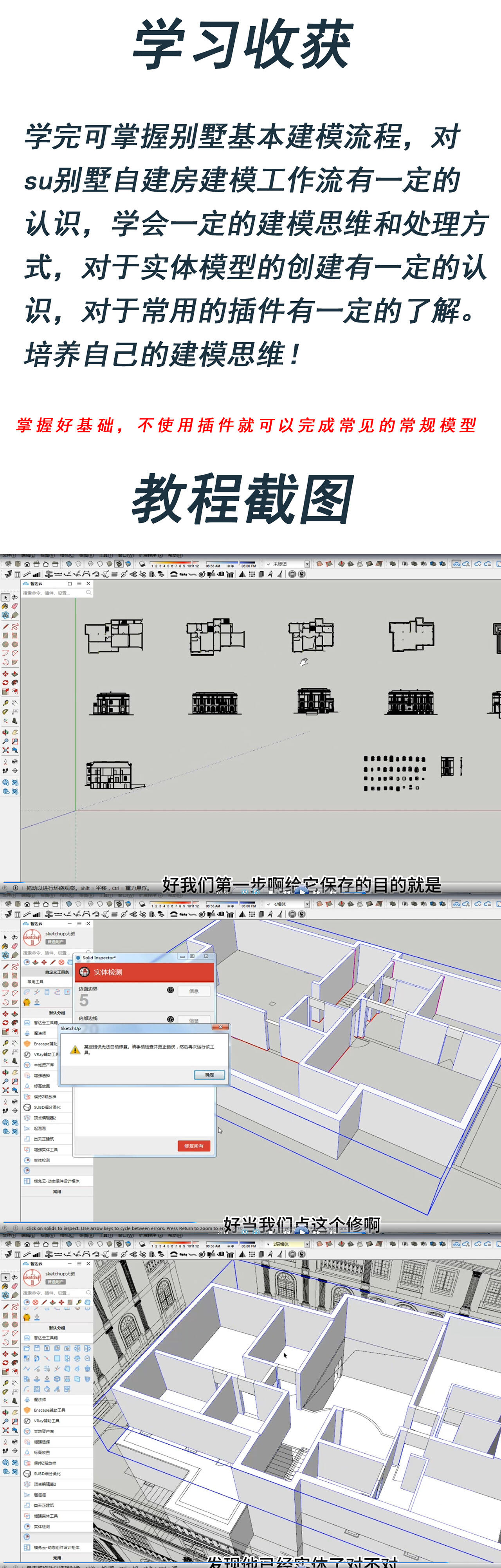Screen dimensions: 501x1568
Task: Open the -1墙体 tag dropdown
Action: (307, 904)
